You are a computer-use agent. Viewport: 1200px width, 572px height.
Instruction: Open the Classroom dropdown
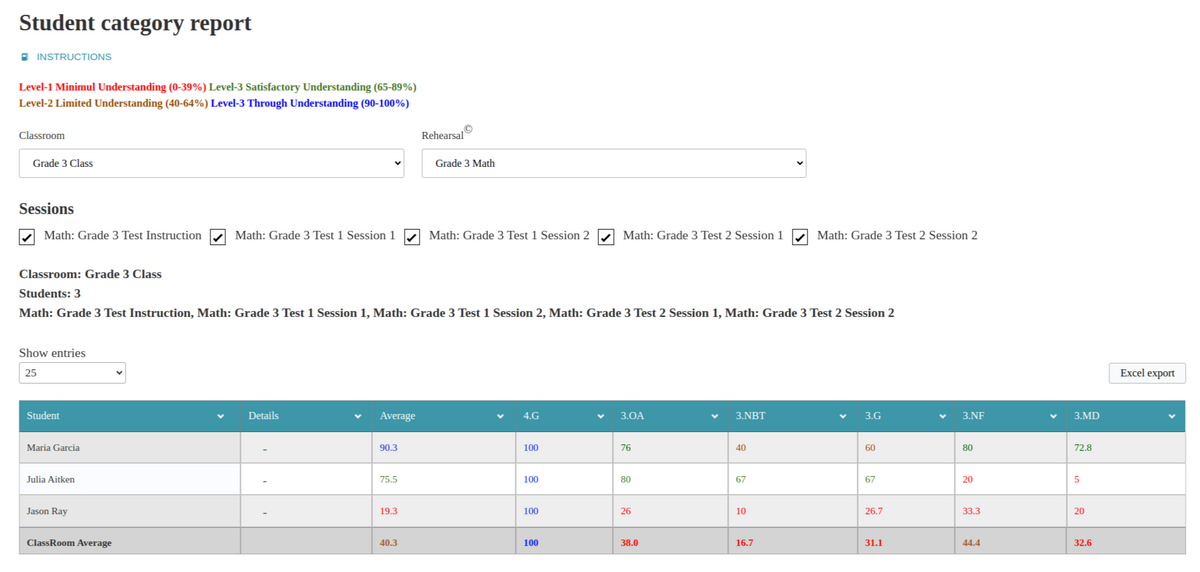211,163
